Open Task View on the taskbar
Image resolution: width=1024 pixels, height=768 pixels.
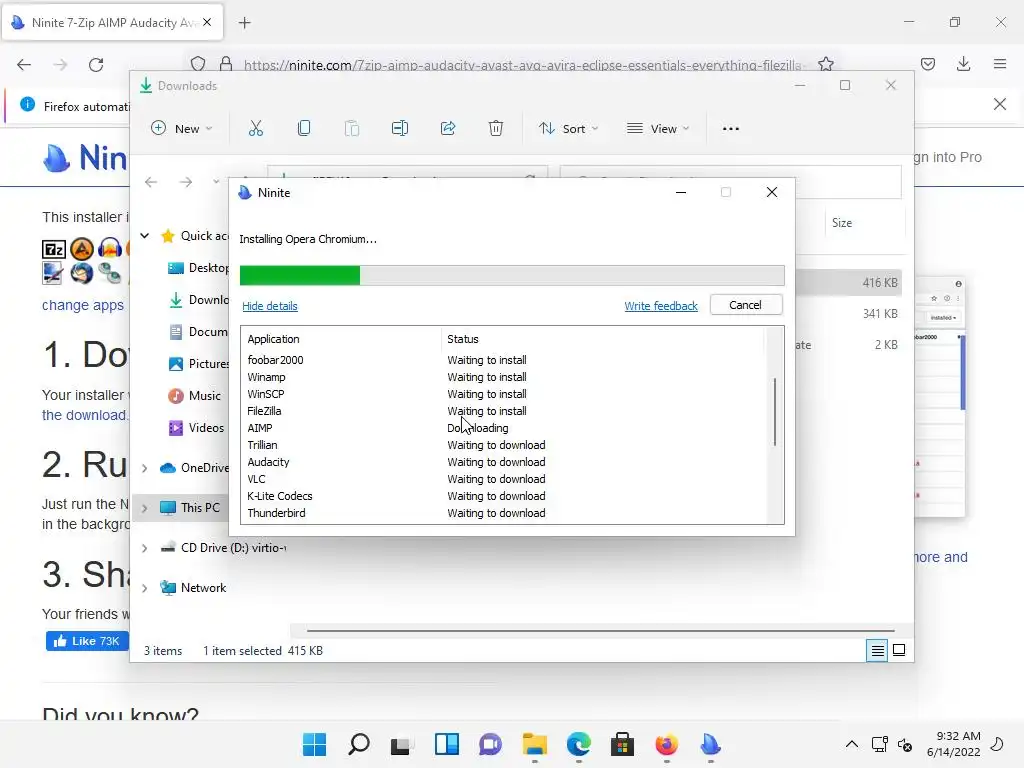[x=401, y=744]
